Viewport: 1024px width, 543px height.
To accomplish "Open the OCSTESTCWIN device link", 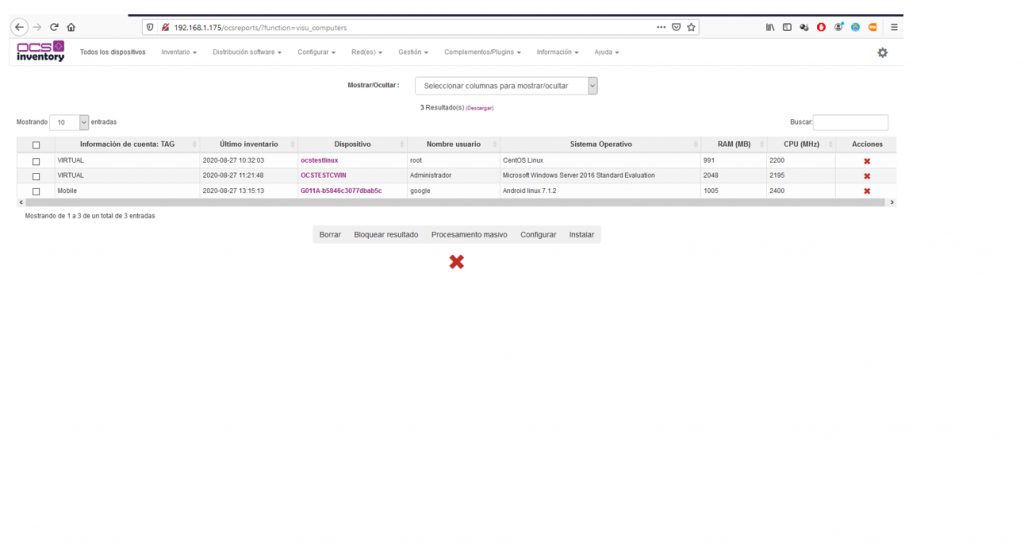I will [x=323, y=175].
